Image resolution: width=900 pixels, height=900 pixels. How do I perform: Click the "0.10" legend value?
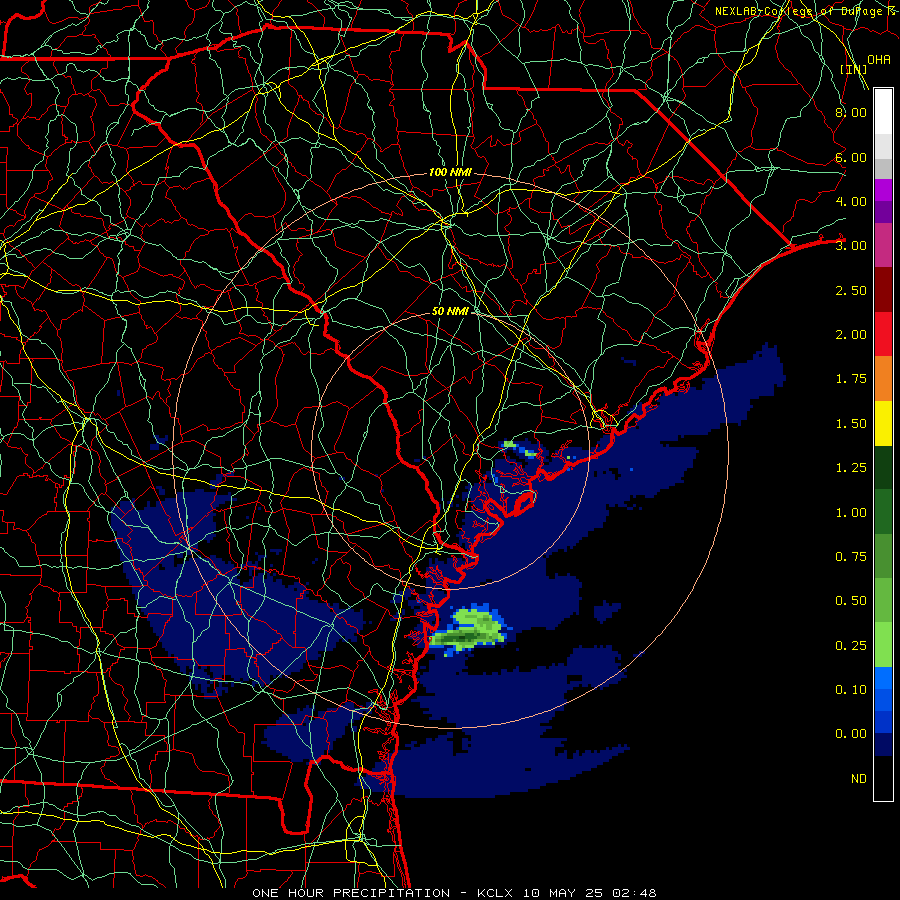pyautogui.click(x=851, y=690)
